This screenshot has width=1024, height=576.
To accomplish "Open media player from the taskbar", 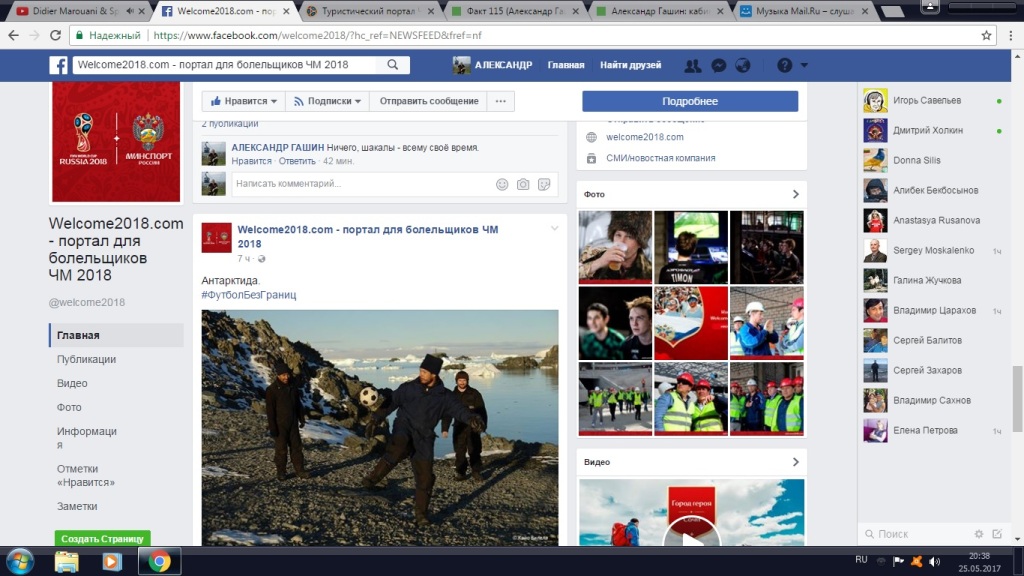I will point(112,561).
